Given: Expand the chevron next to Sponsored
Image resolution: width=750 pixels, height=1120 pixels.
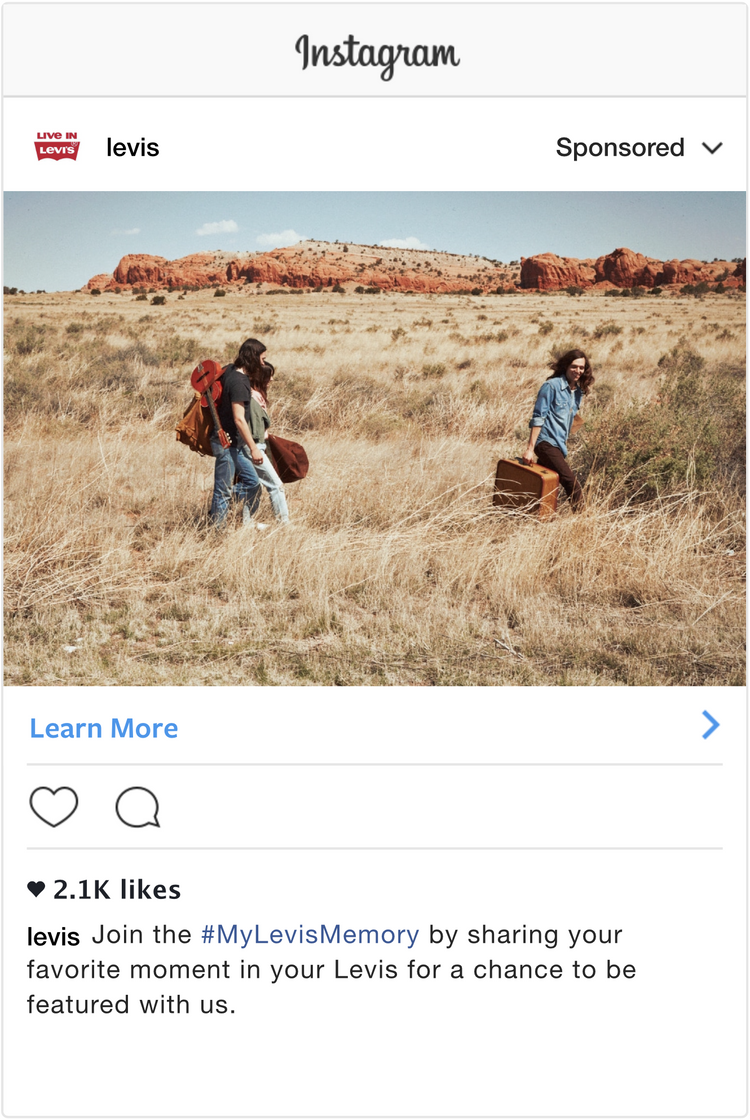Looking at the screenshot, I should [x=712, y=148].
